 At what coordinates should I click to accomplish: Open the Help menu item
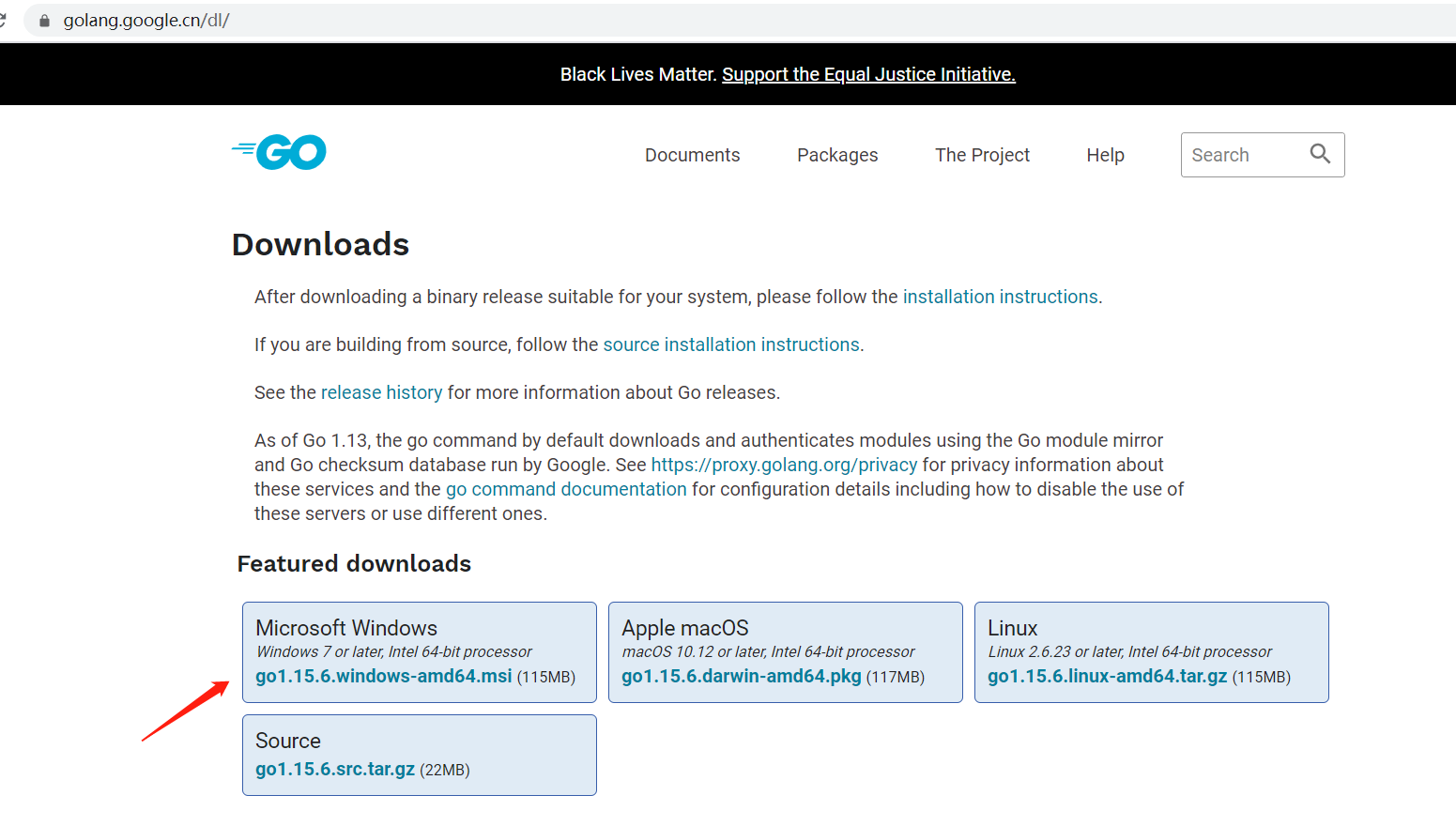point(1105,155)
